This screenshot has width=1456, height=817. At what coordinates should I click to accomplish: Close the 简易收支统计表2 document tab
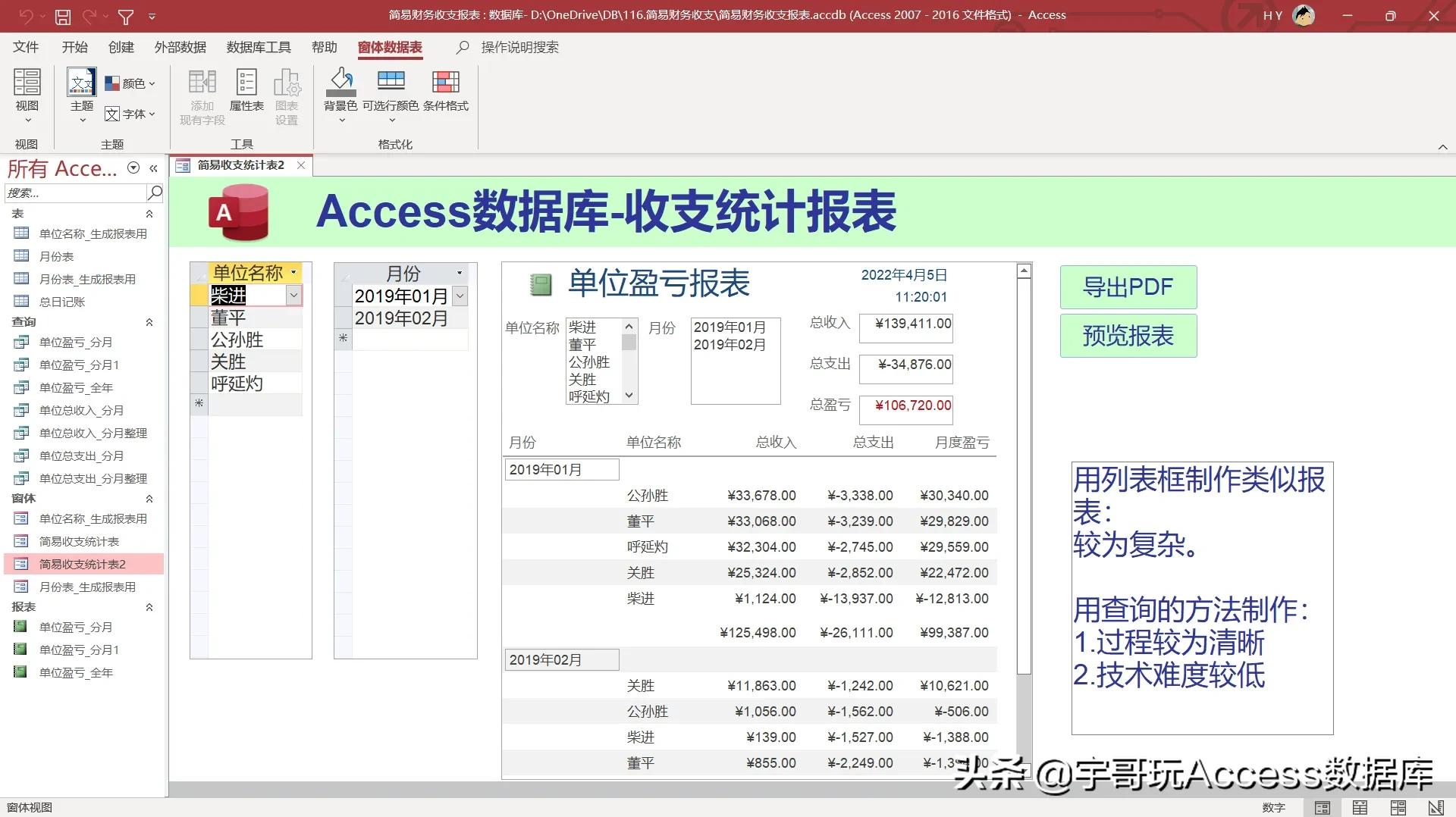pos(301,165)
